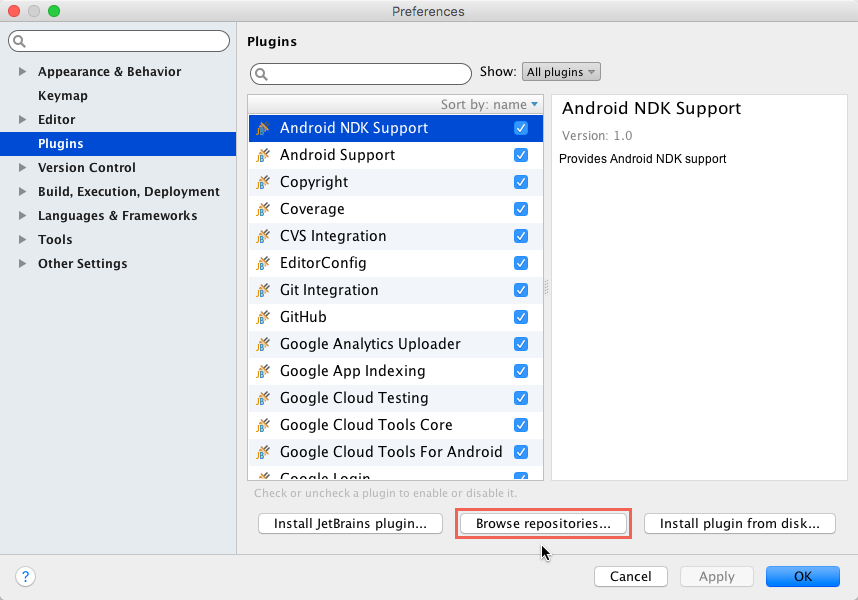The width and height of the screenshot is (858, 600).
Task: Disable the Android NDK Support plugin checkbox
Action: tap(521, 128)
